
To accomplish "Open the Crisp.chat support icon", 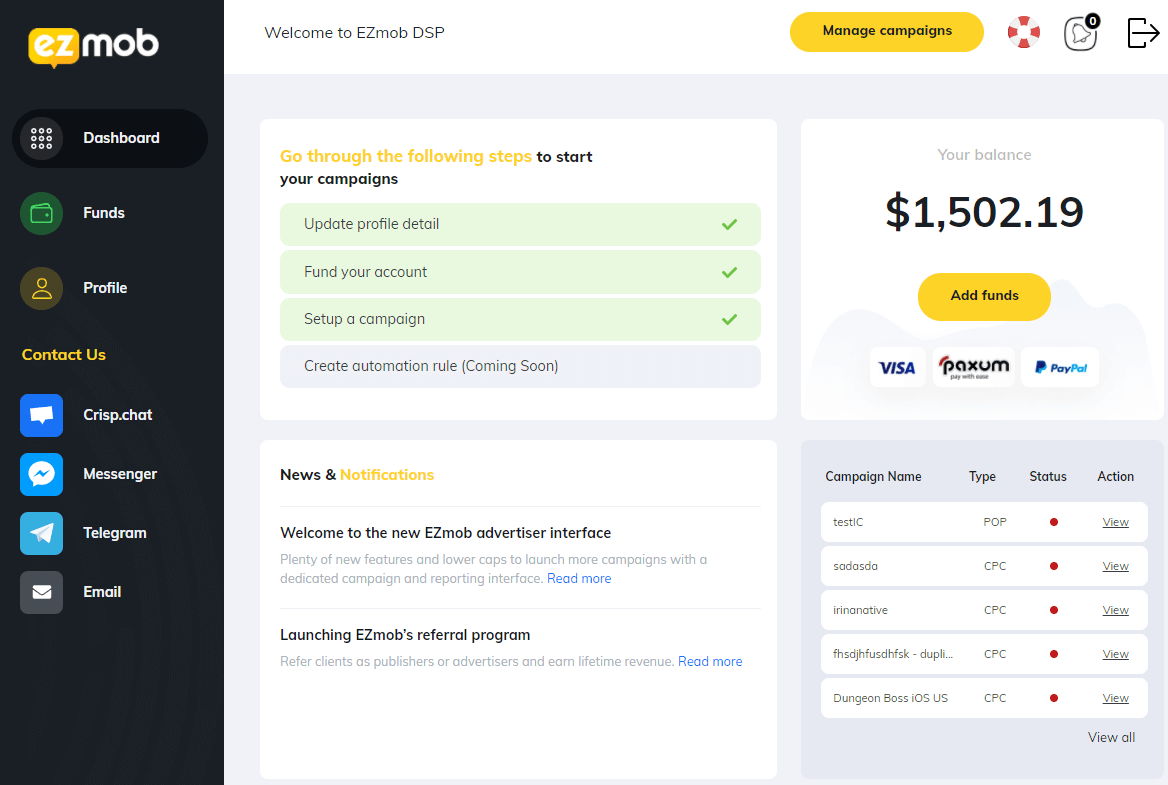I will click(x=41, y=414).
